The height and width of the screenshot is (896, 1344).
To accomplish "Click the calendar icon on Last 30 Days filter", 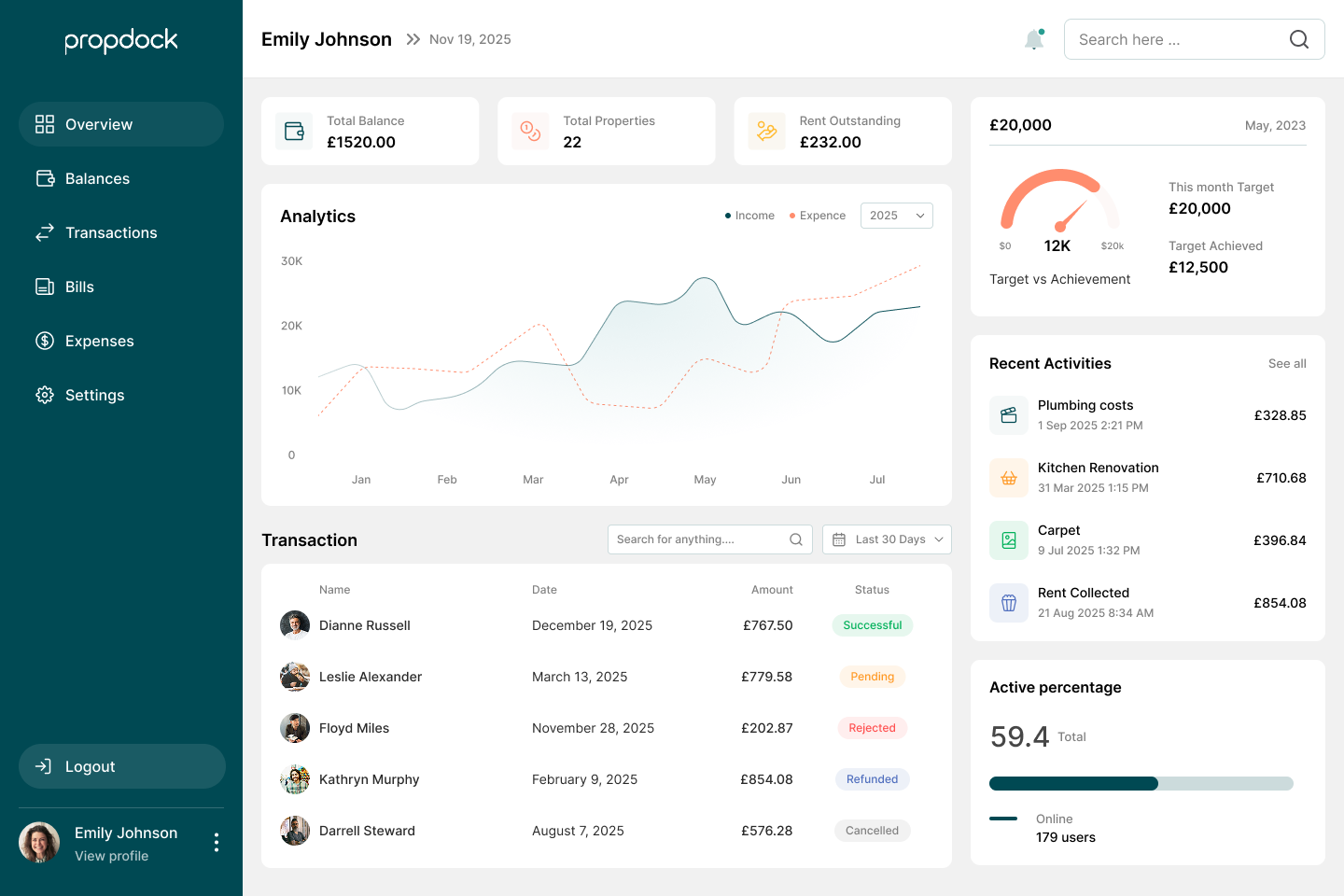I will pos(840,539).
